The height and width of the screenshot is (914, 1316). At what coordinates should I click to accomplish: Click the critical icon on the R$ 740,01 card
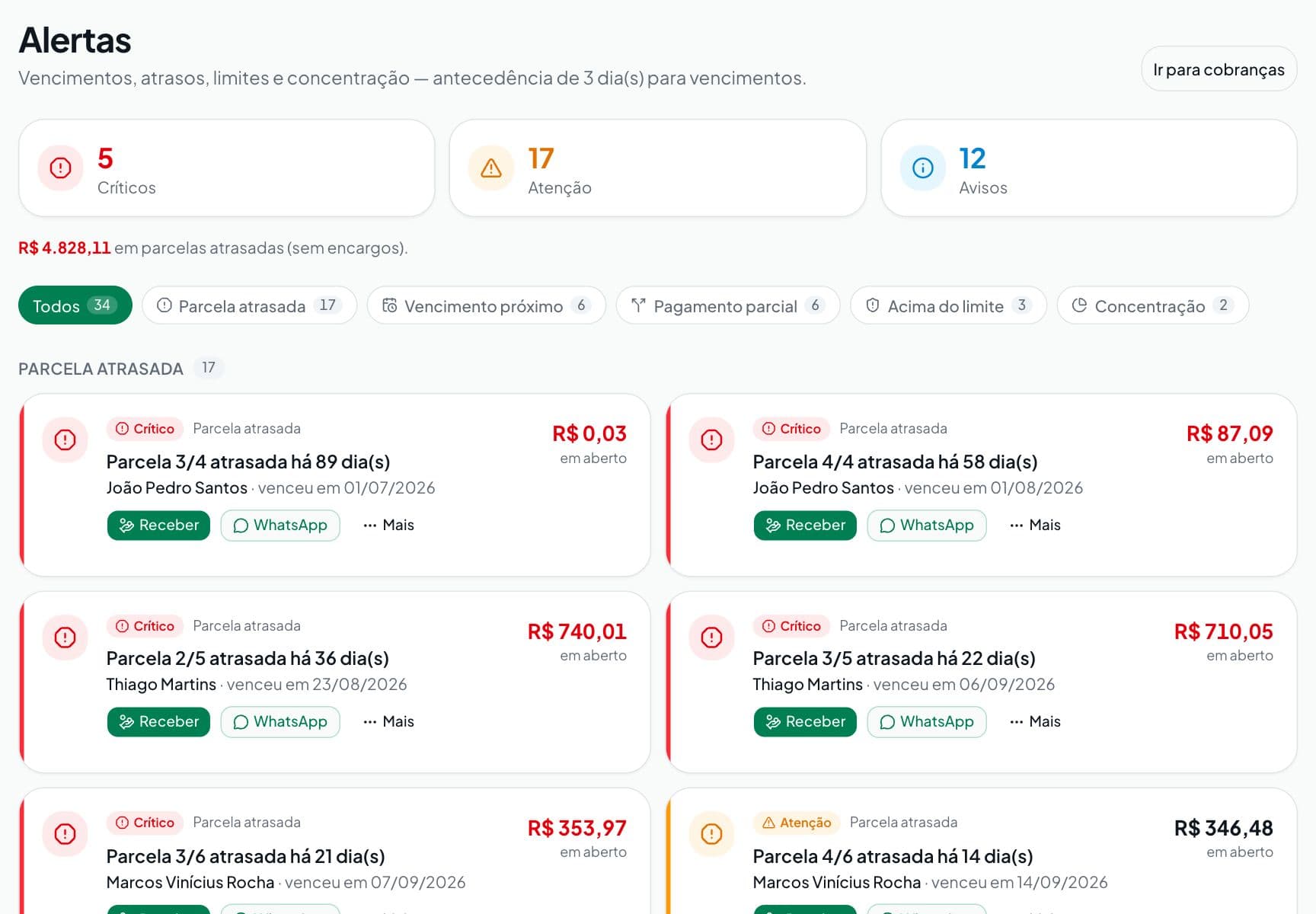(x=65, y=637)
